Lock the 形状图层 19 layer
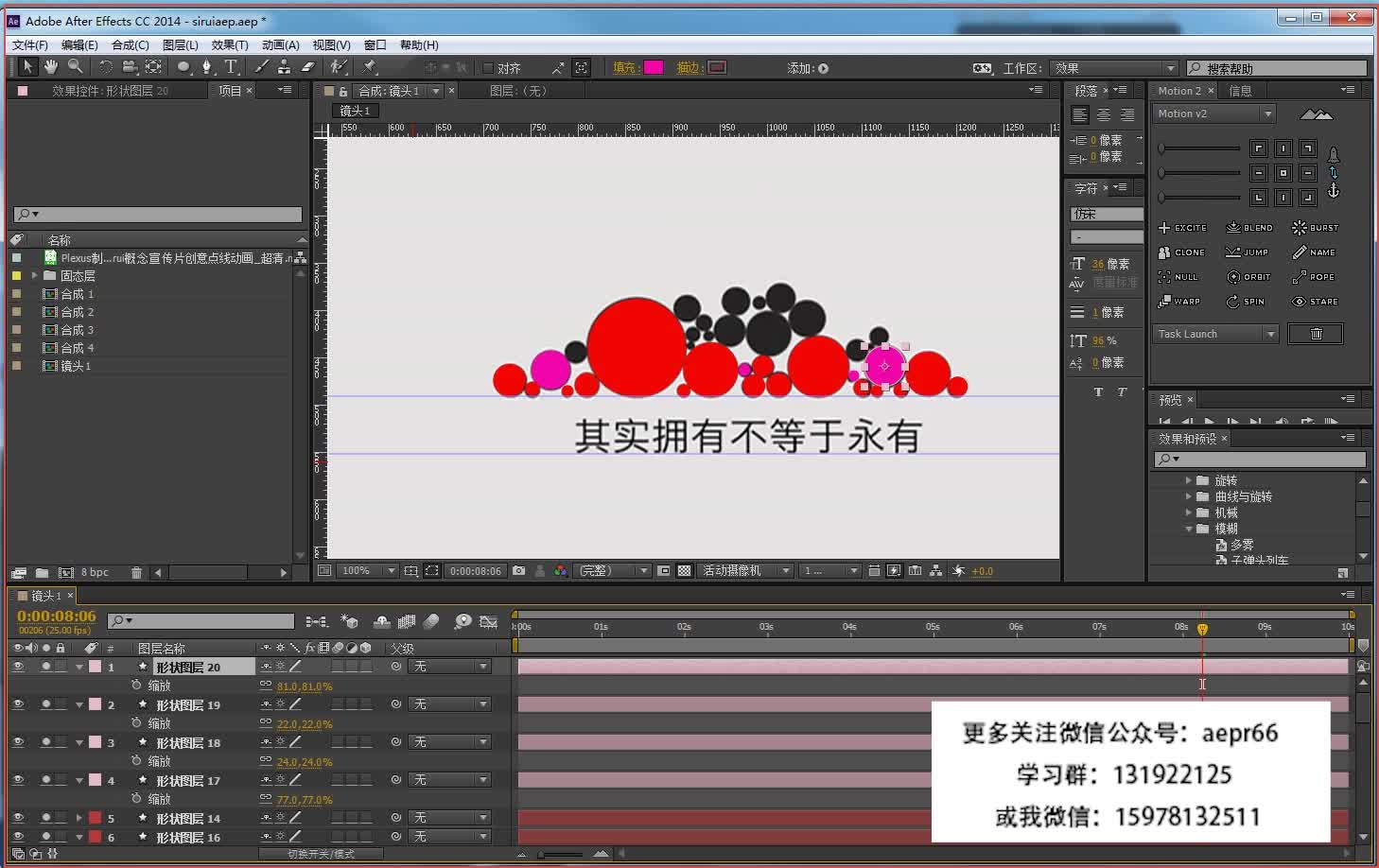 click(x=61, y=703)
